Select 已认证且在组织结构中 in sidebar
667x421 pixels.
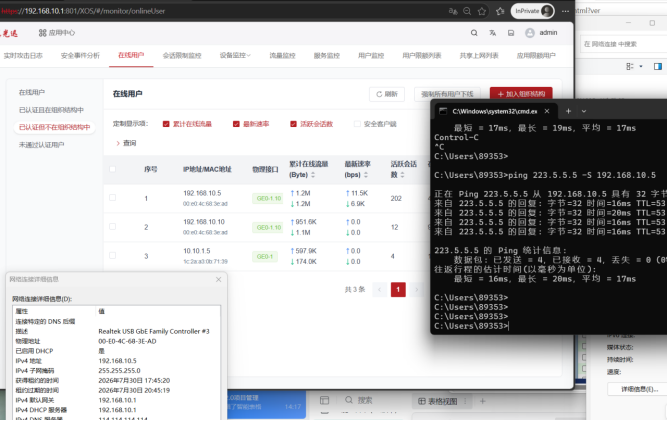point(51,110)
